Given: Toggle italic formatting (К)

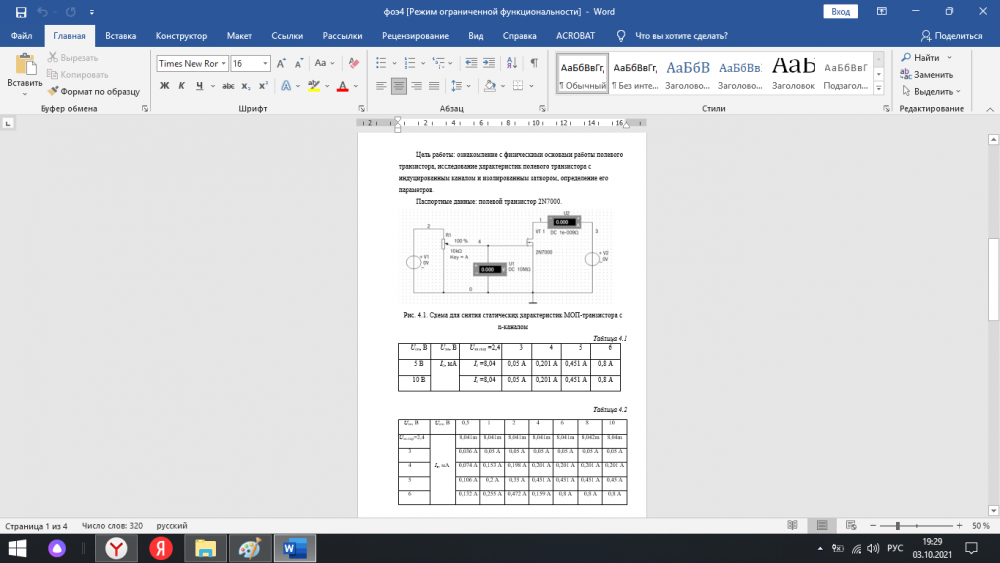Looking at the screenshot, I should 183,86.
